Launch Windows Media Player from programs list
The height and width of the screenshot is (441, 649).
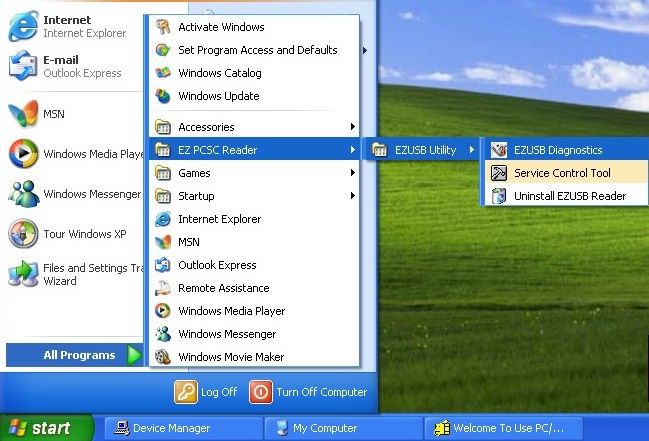click(x=254, y=311)
